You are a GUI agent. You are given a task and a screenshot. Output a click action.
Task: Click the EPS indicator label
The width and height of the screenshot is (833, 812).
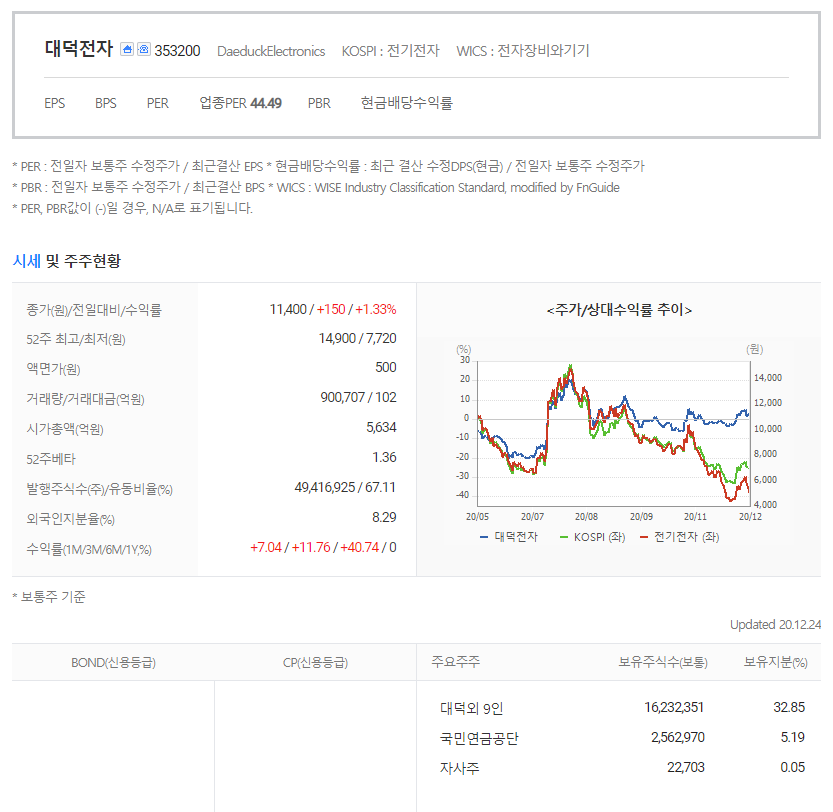(x=55, y=103)
